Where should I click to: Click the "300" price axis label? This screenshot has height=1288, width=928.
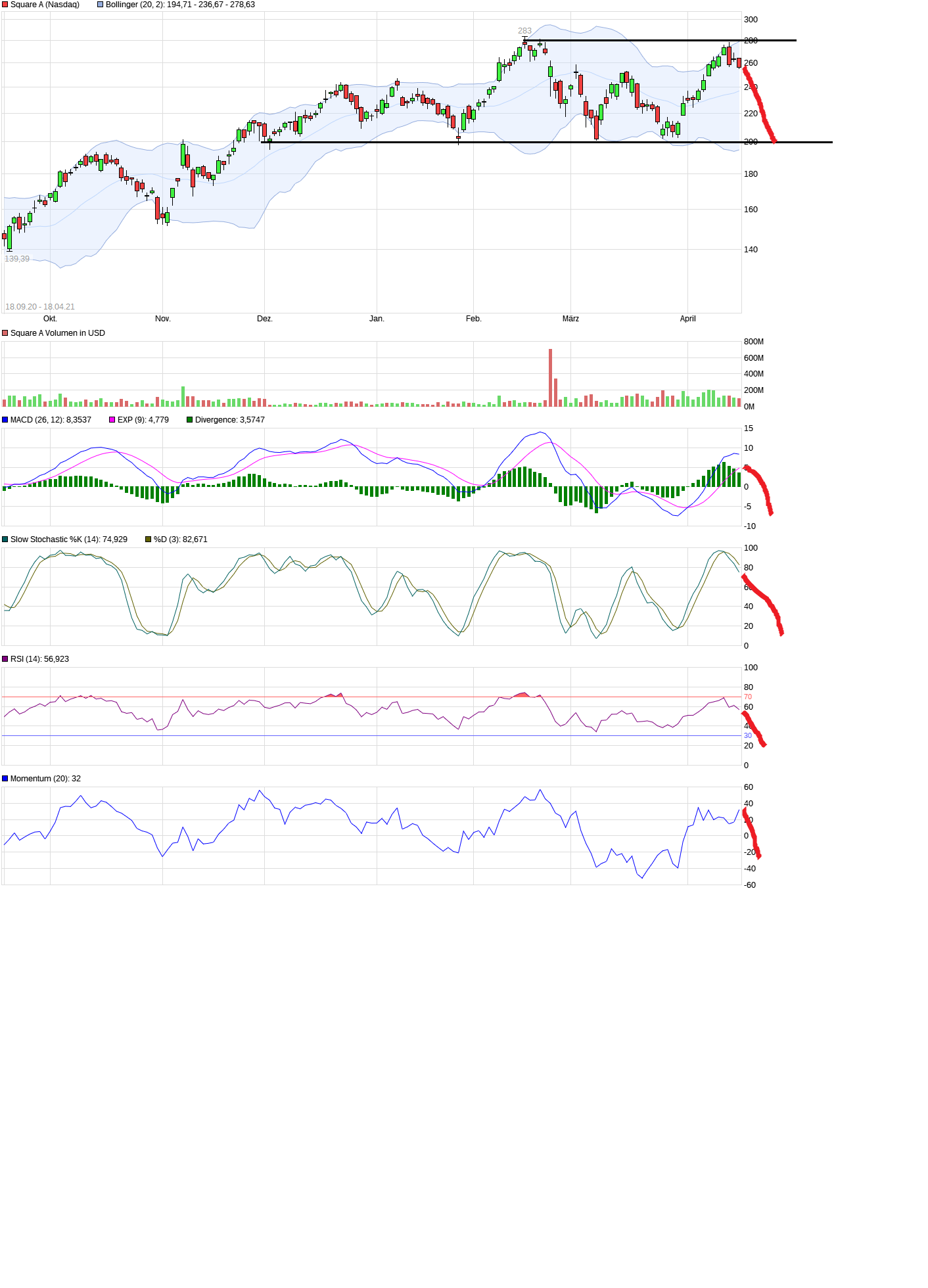[x=751, y=20]
